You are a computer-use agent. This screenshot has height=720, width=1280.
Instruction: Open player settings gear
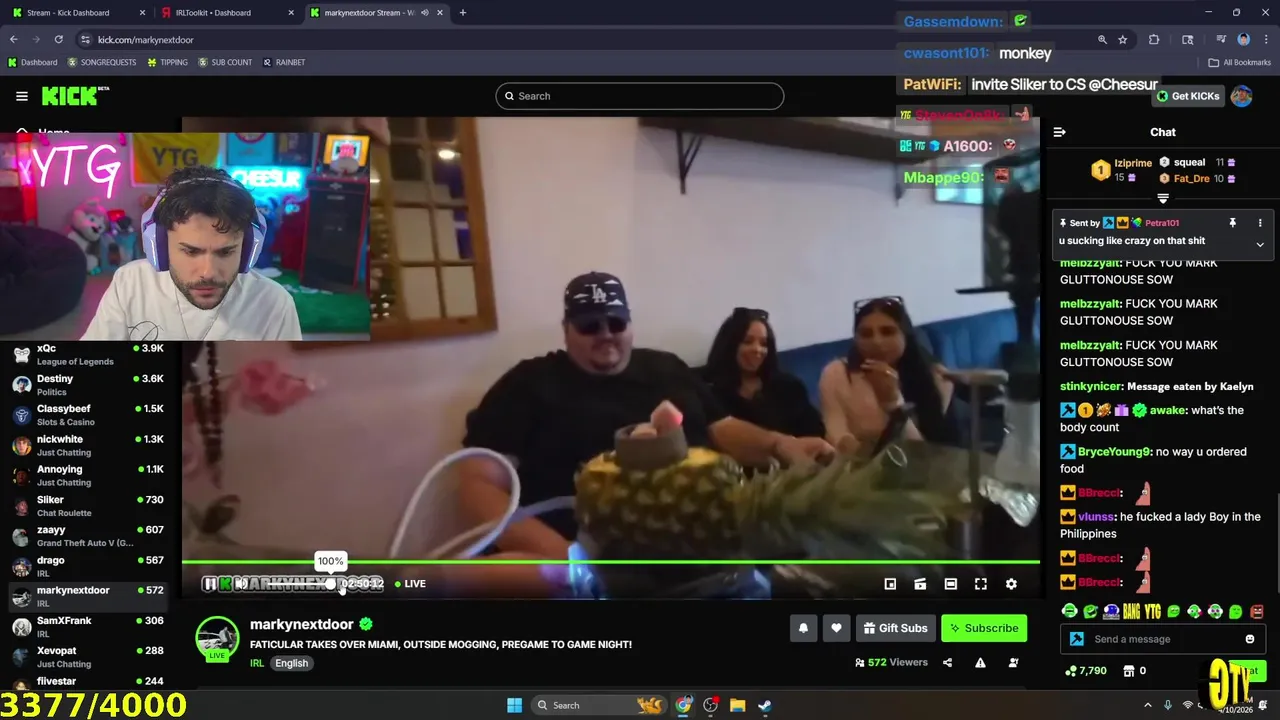(1011, 584)
